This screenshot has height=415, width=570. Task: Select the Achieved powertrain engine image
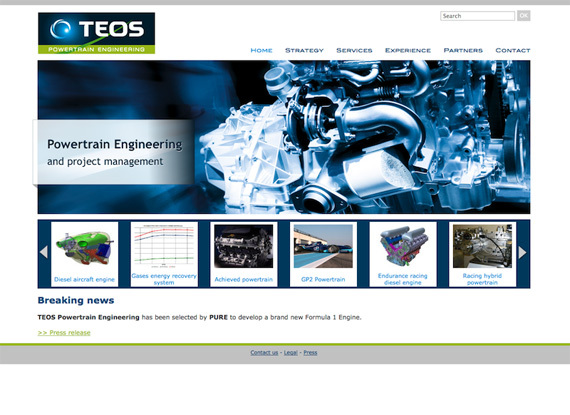pos(244,246)
